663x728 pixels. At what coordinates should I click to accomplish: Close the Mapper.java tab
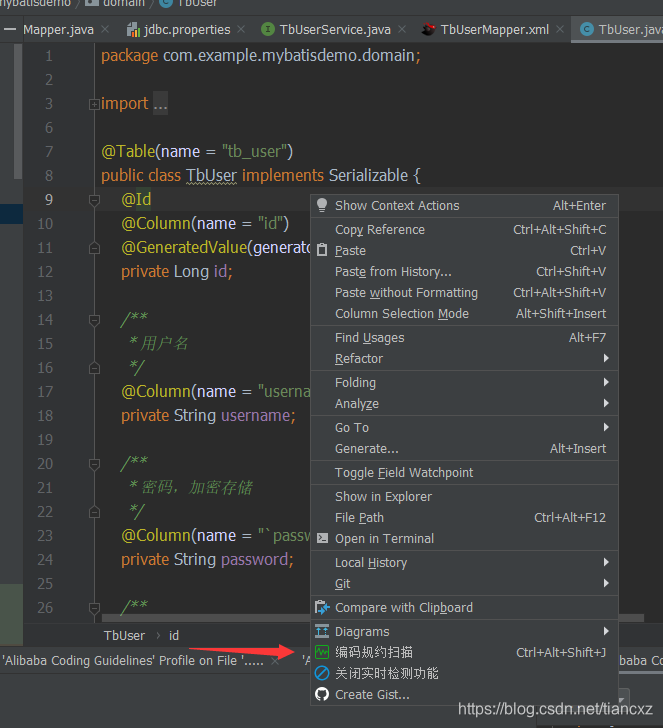[x=105, y=29]
